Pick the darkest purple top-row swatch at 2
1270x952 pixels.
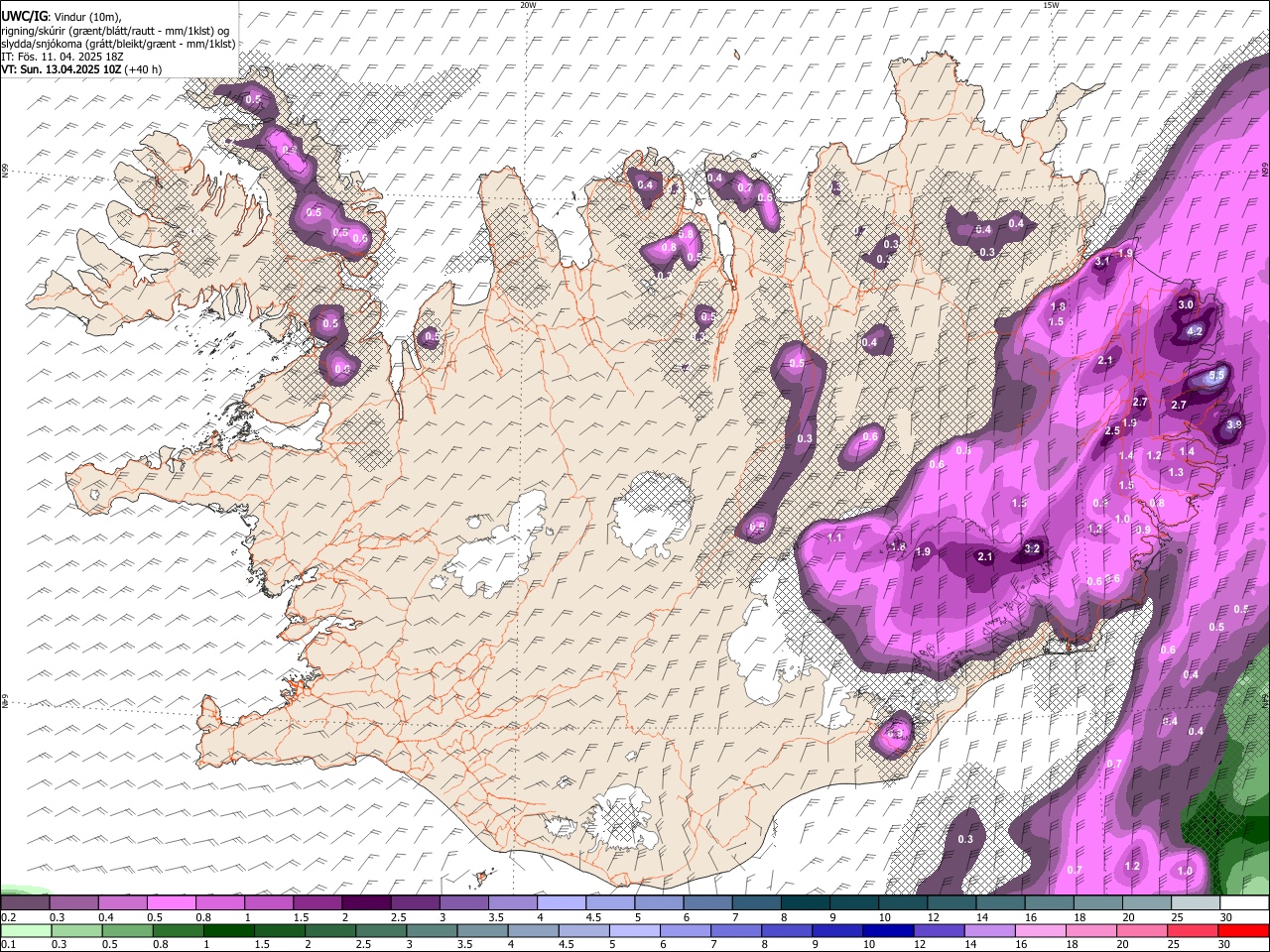click(x=366, y=903)
